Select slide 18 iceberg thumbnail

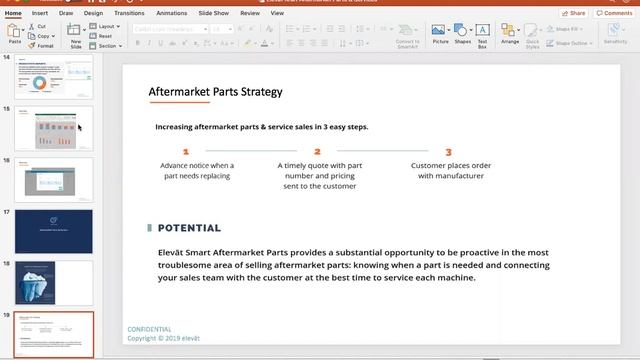[54, 283]
